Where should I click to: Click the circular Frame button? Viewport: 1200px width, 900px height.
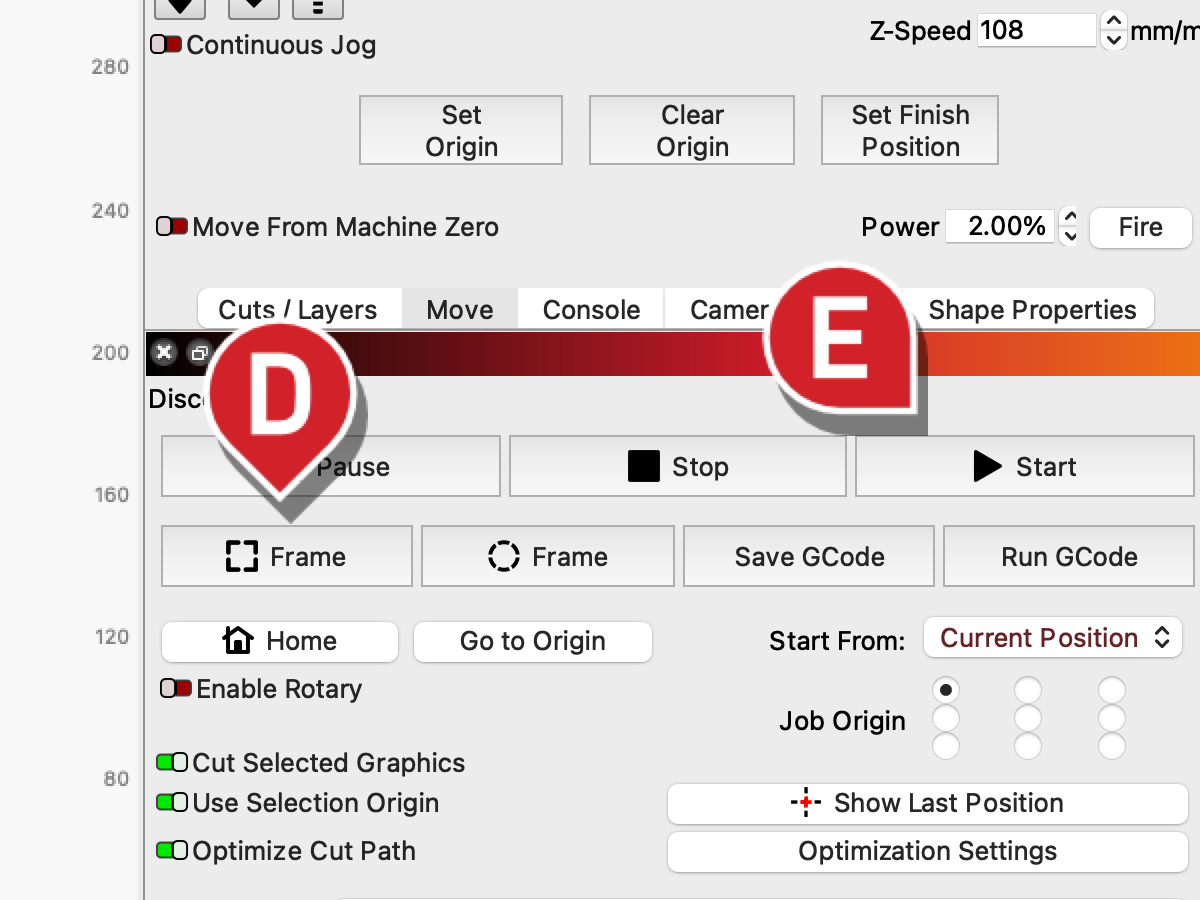(x=548, y=556)
